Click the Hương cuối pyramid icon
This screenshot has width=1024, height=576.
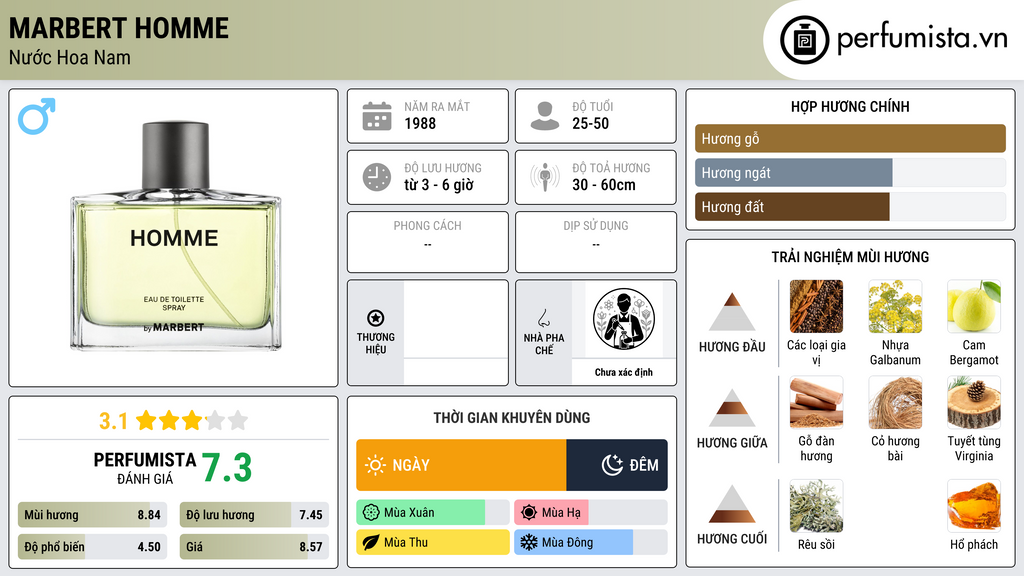[732, 504]
